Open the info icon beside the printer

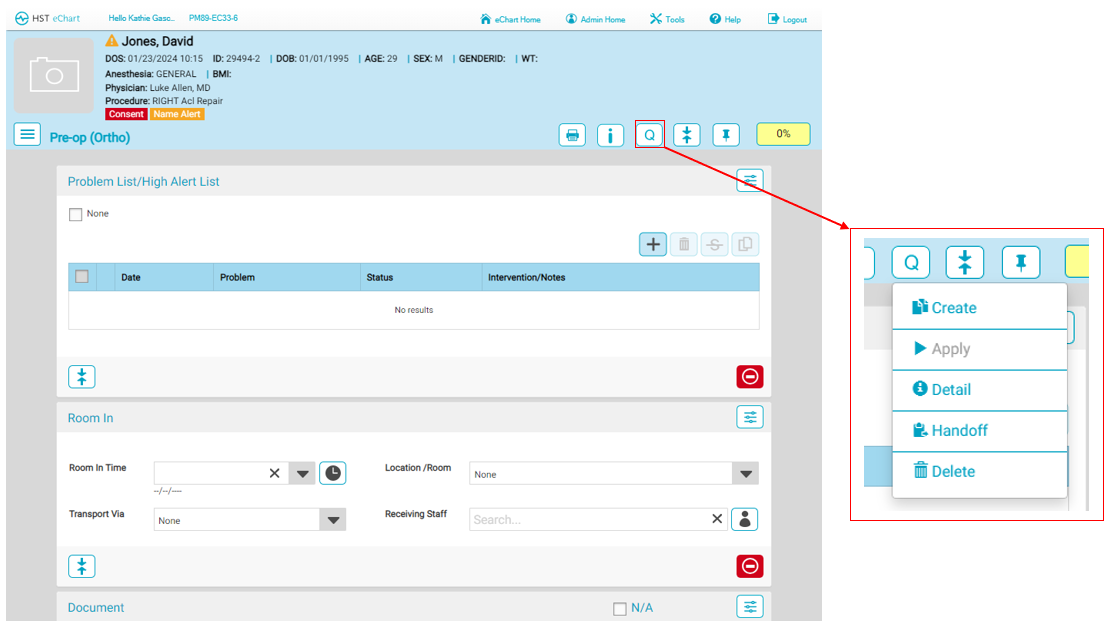tap(610, 135)
